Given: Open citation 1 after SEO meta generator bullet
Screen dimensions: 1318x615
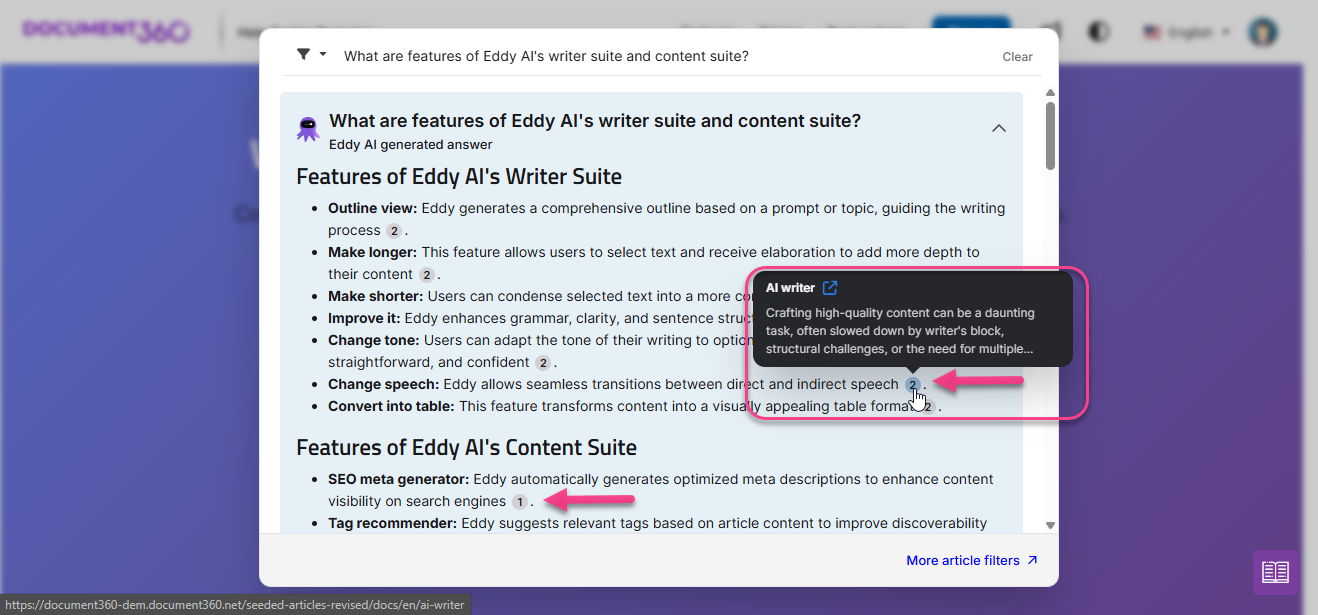Looking at the screenshot, I should [519, 502].
